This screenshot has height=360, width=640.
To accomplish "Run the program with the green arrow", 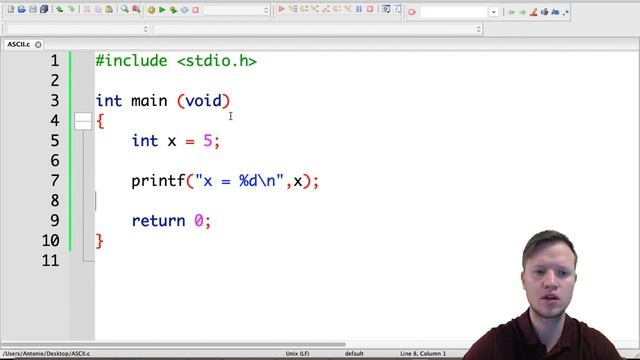I will pos(162,10).
